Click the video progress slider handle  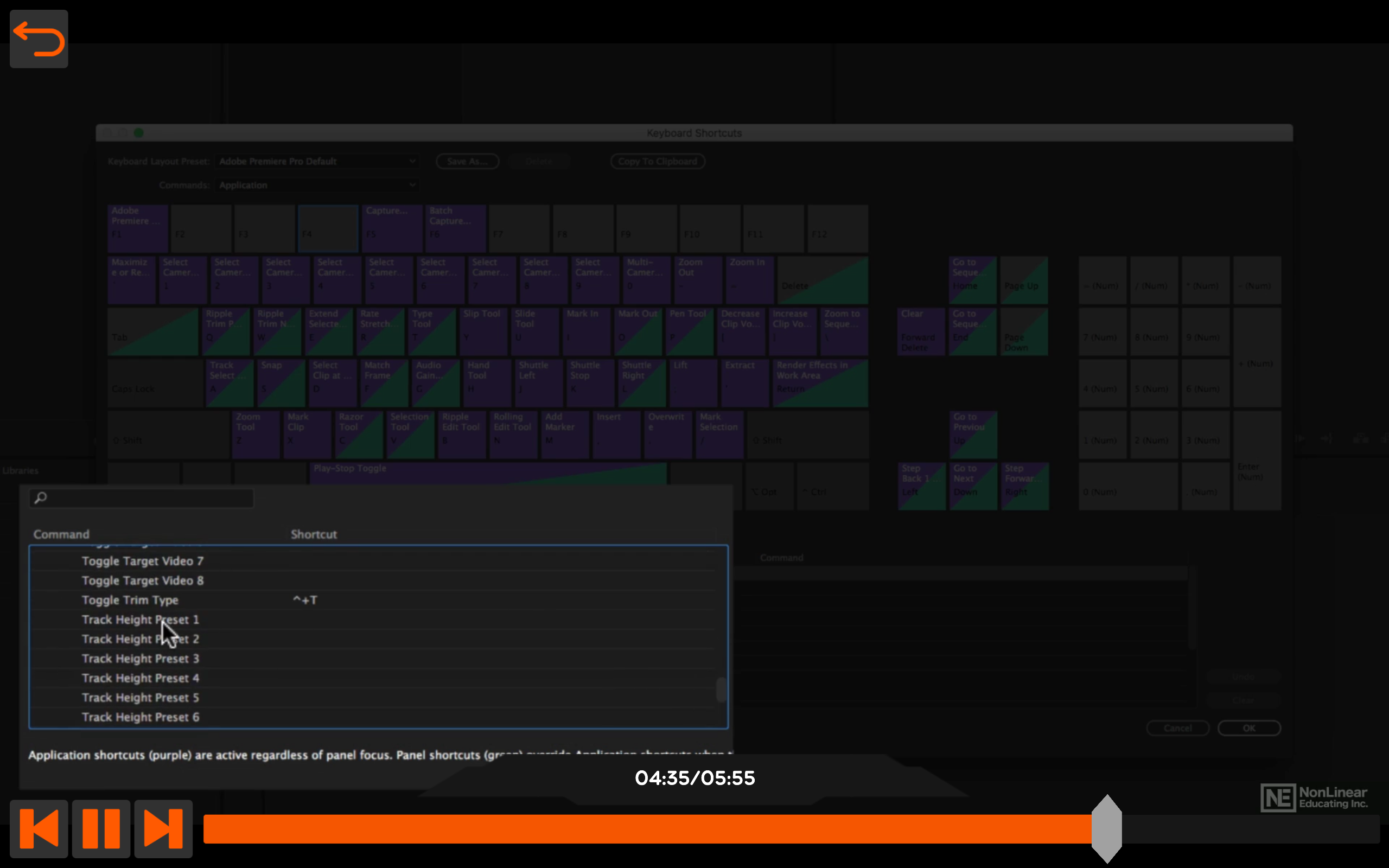pyautogui.click(x=1107, y=828)
